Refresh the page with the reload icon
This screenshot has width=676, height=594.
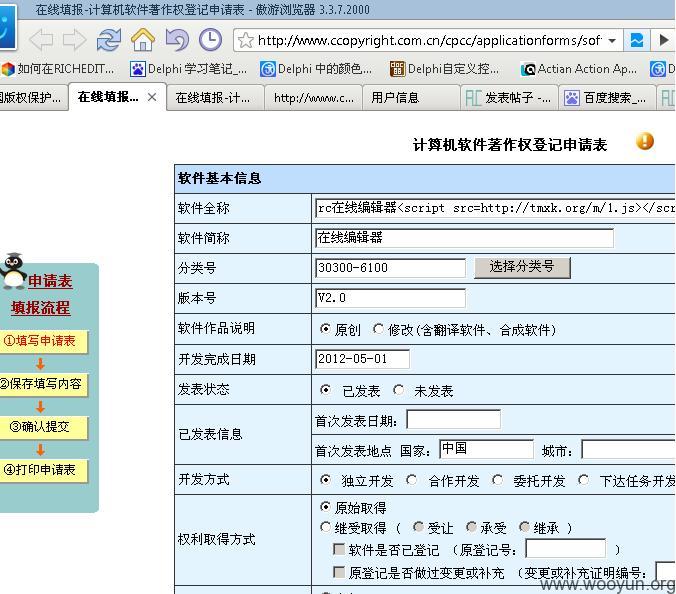(108, 40)
